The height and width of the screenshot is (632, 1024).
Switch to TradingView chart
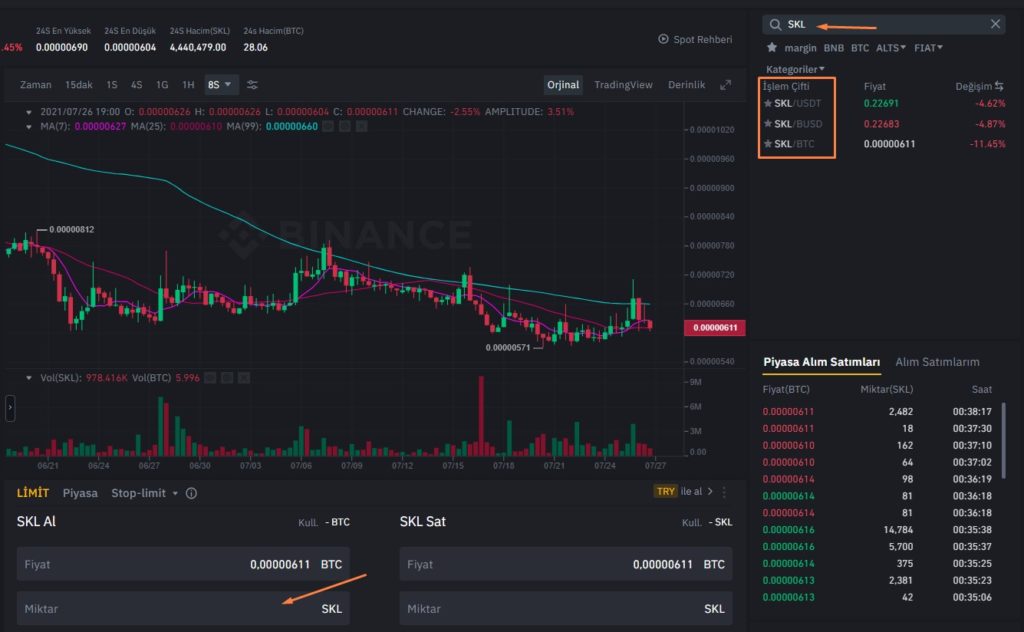point(623,85)
